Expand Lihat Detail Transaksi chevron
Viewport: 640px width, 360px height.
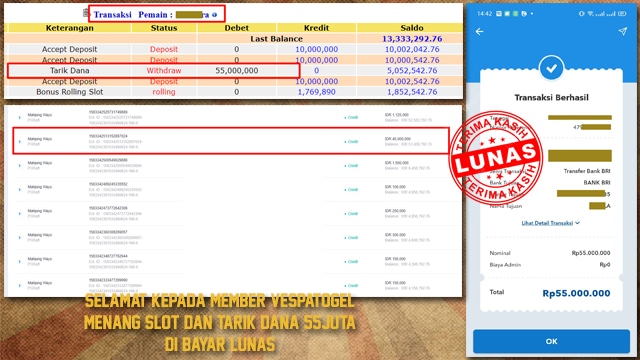click(578, 223)
